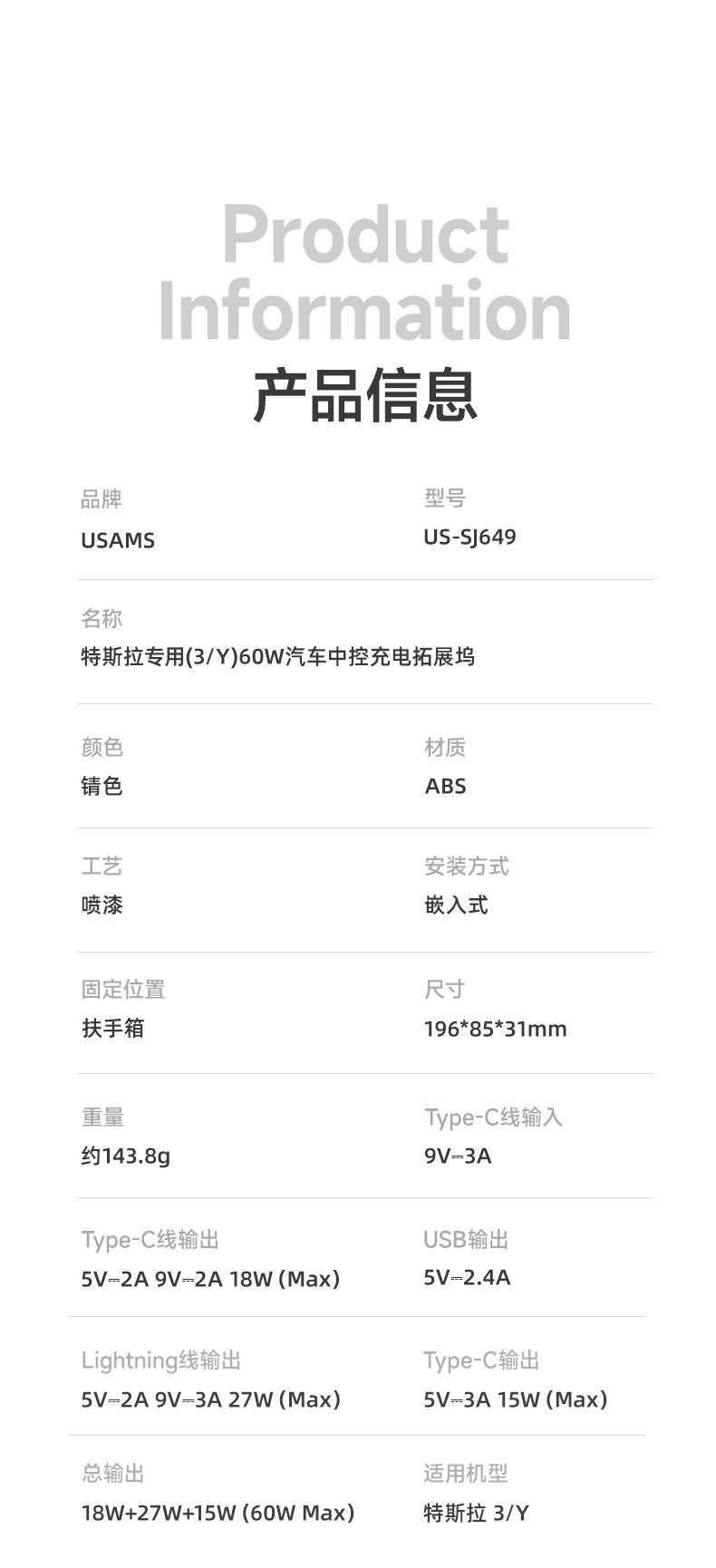Select the Type-C输出 value 5V⎓3A 15W (Max)
Screen dimensions: 716x1568
[x=515, y=1399]
